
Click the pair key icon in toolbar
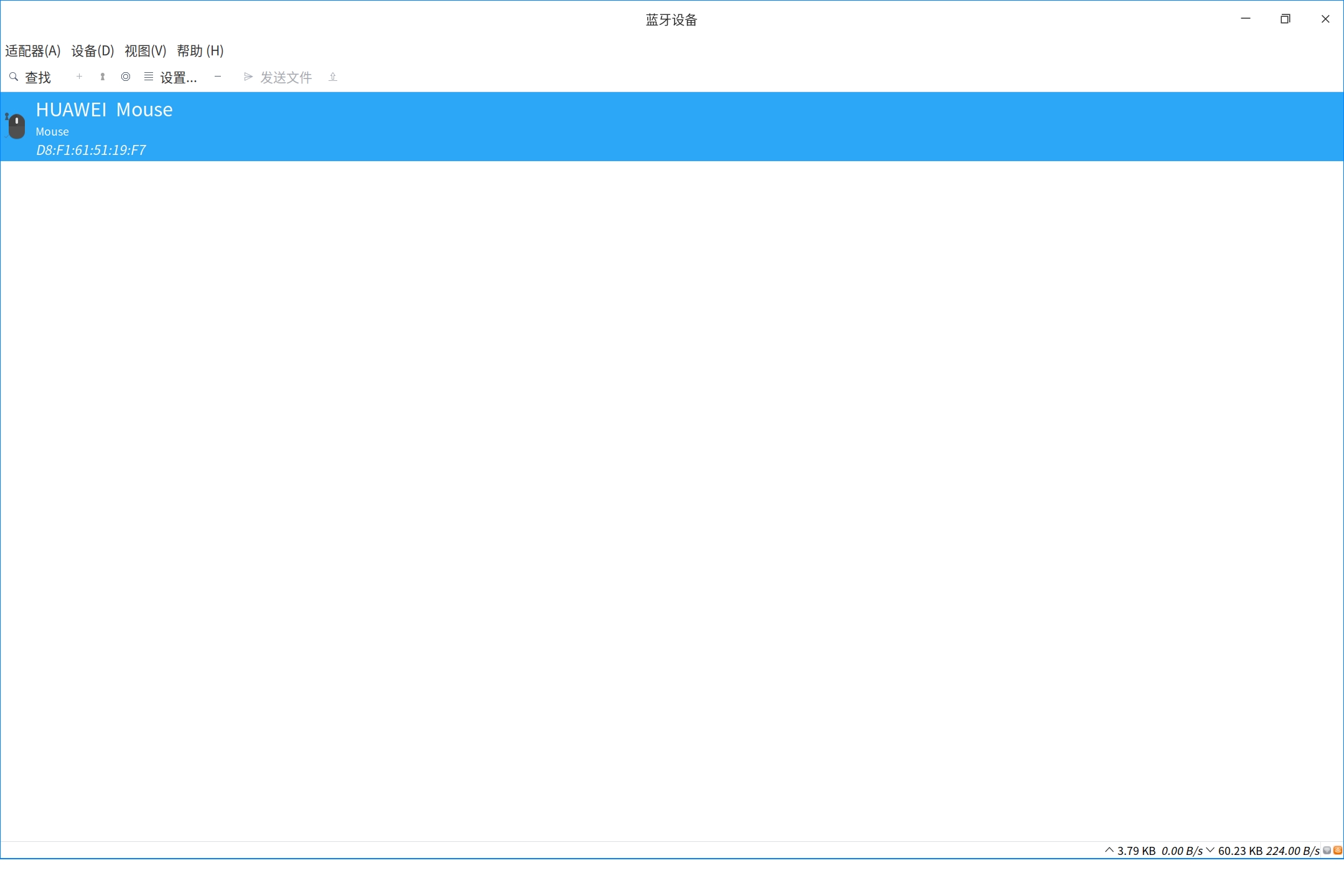coord(103,77)
